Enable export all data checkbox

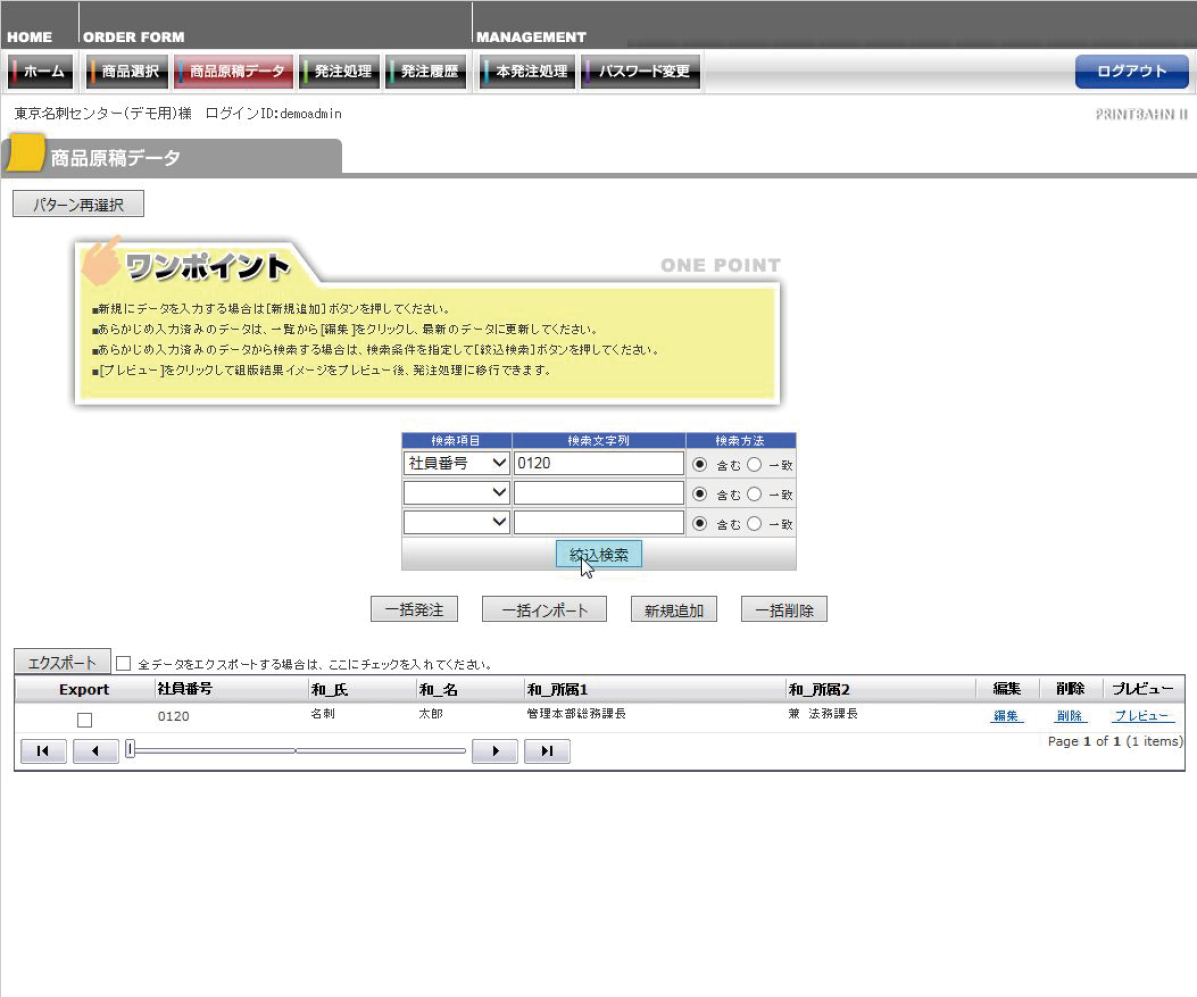point(124,663)
